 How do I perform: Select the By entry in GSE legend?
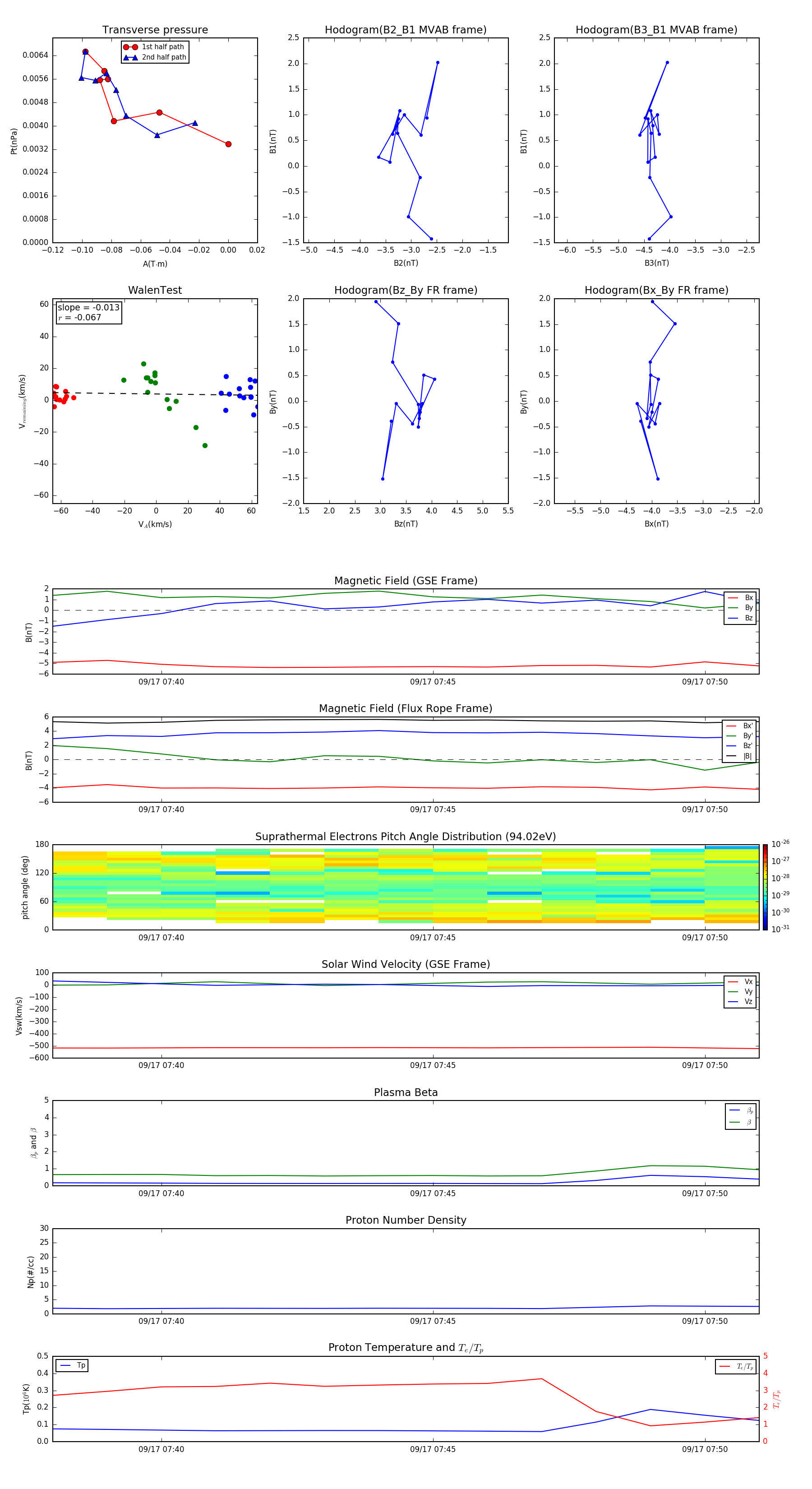[741, 607]
